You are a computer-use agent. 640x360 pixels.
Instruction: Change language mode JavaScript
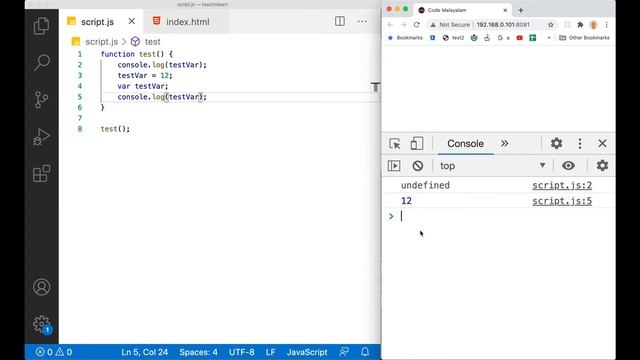click(x=307, y=352)
